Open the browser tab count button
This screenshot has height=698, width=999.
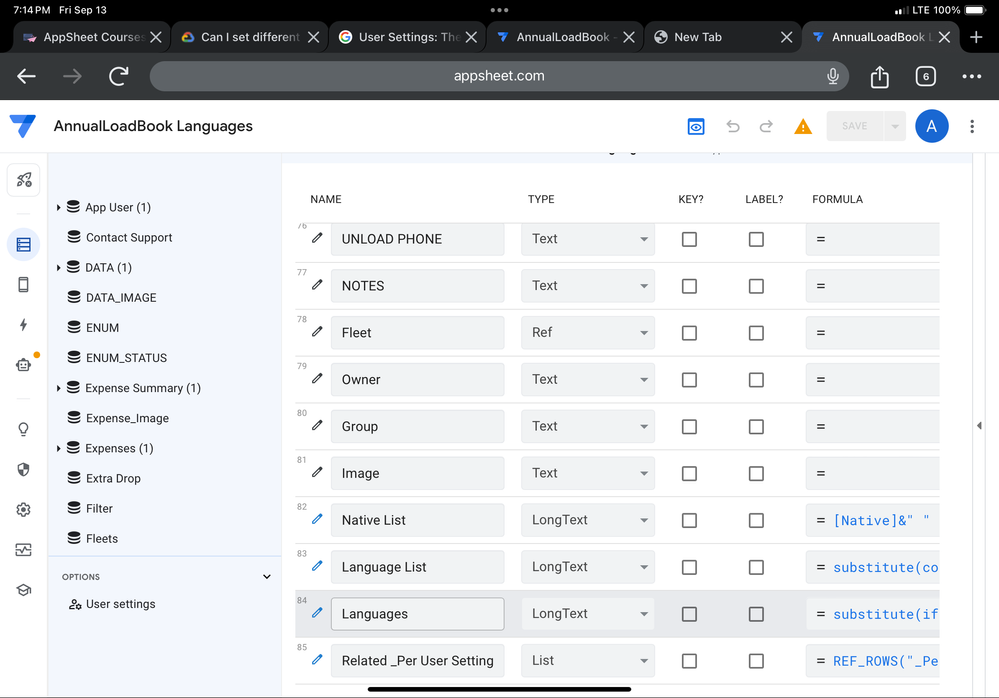click(x=925, y=76)
